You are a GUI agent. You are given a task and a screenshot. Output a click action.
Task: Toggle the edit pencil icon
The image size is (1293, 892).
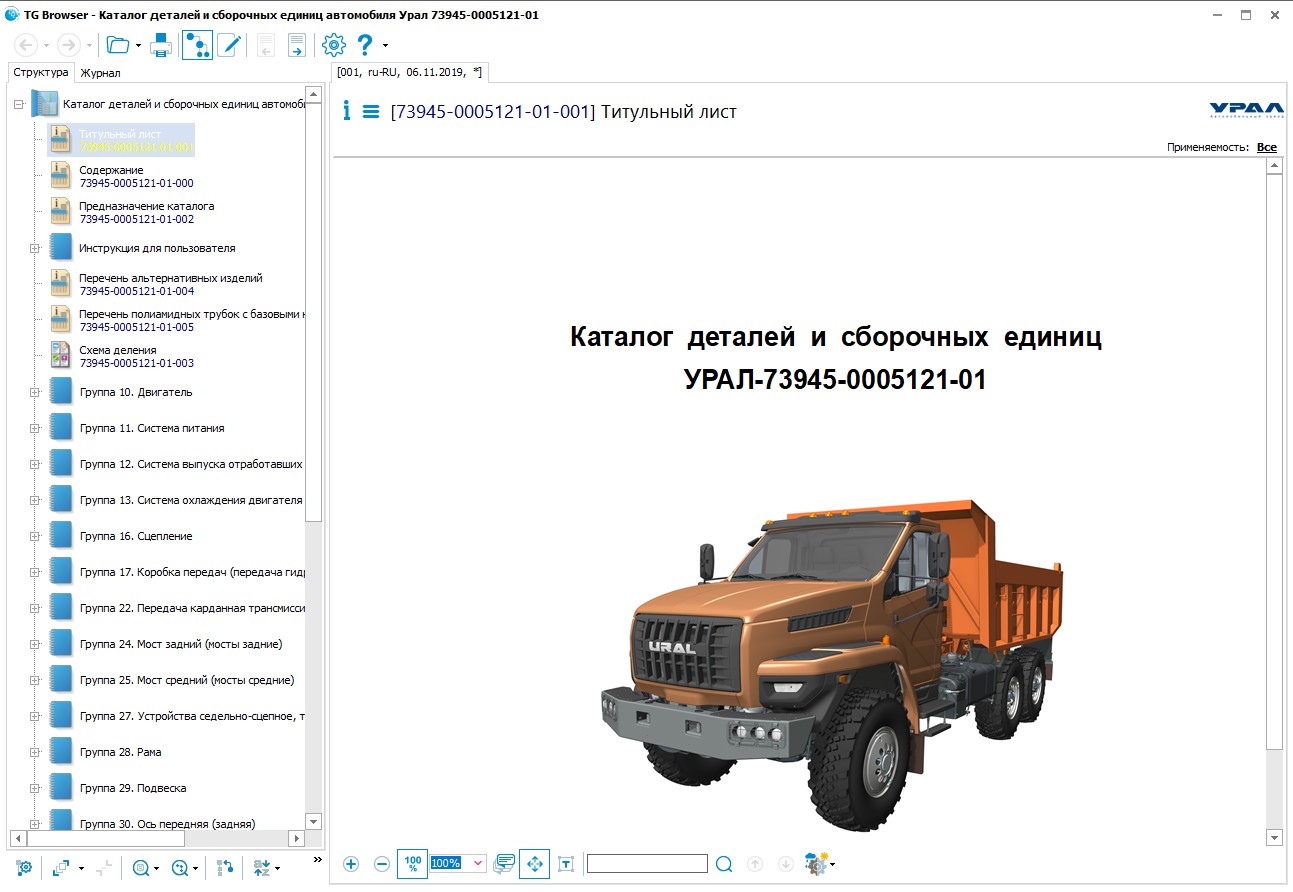(229, 45)
